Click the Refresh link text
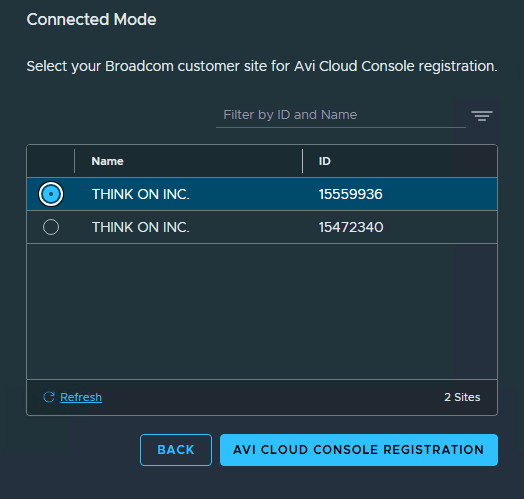Image resolution: width=524 pixels, height=499 pixels. point(81,397)
